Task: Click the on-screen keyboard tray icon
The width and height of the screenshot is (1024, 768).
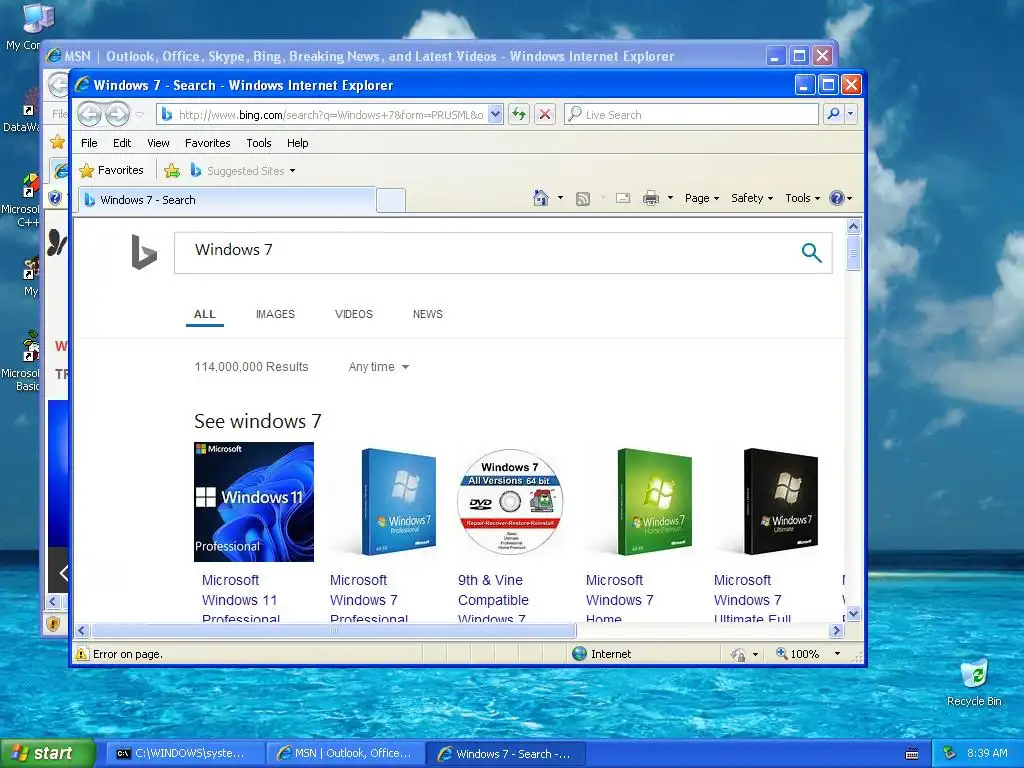Action: pos(912,754)
